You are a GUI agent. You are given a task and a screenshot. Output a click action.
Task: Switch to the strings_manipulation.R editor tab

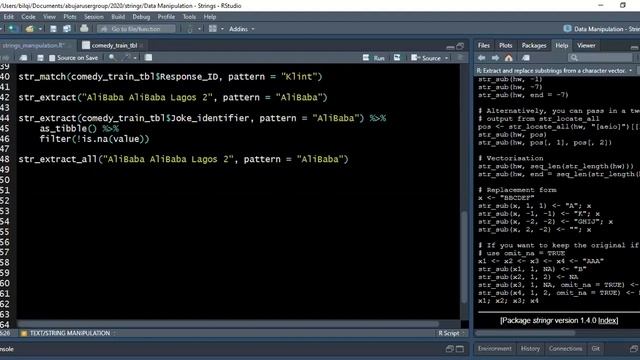[x=33, y=45]
